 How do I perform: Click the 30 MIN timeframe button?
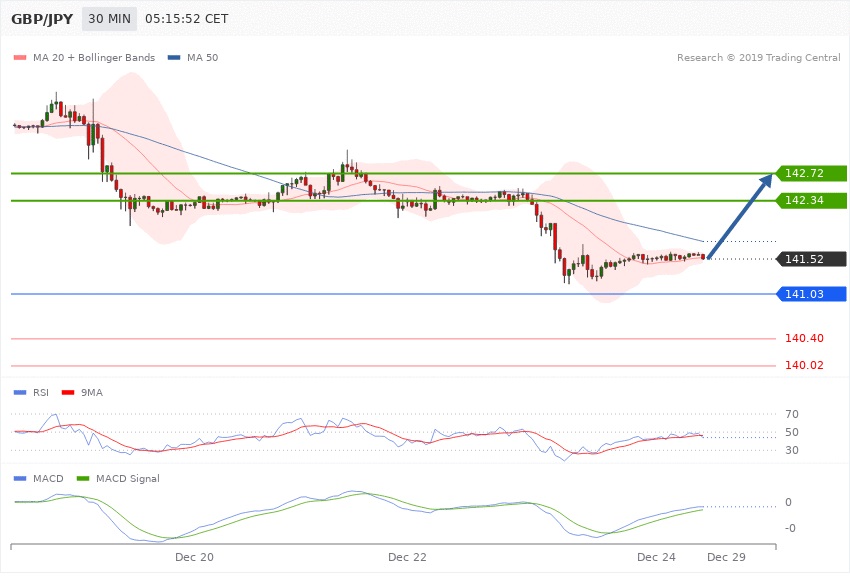(108, 19)
